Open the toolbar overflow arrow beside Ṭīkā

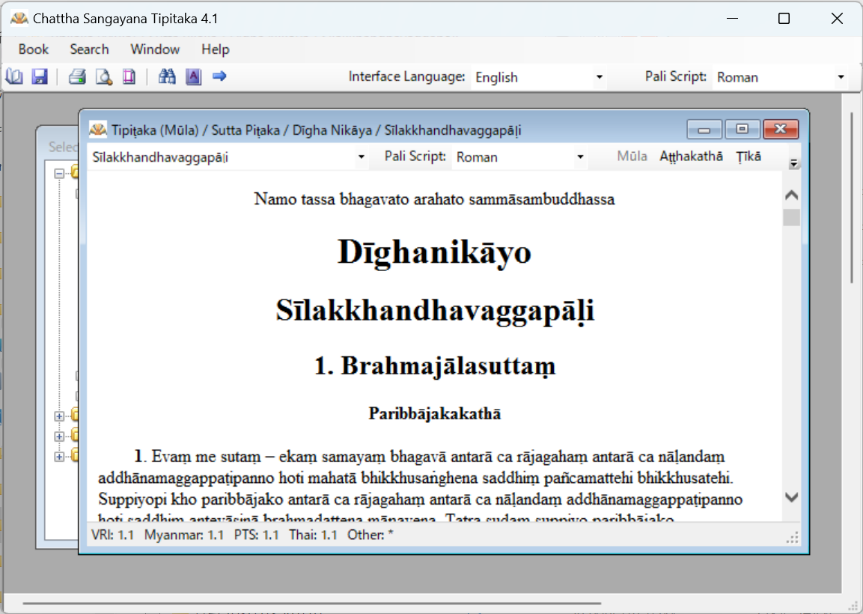tap(793, 163)
